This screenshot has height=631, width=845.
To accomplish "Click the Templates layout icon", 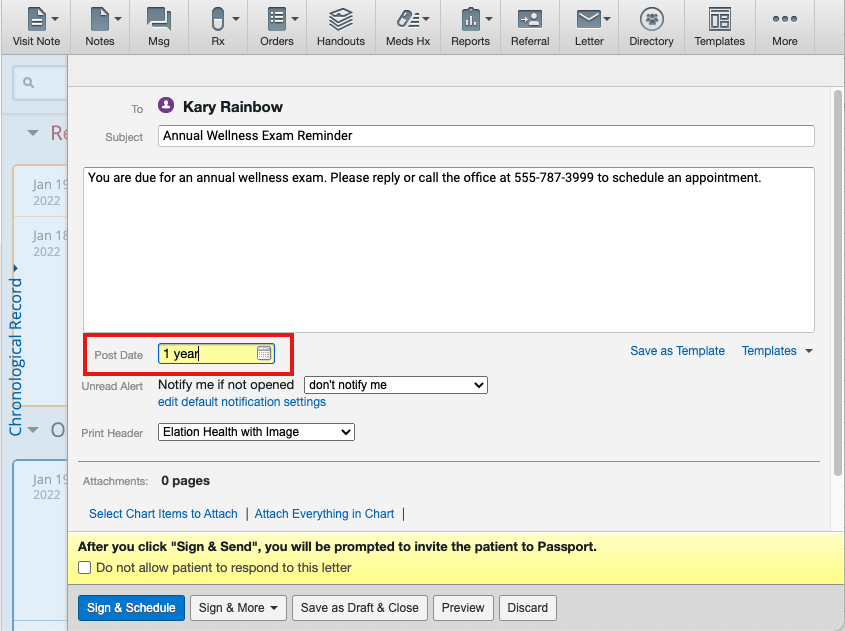I will pos(719,19).
